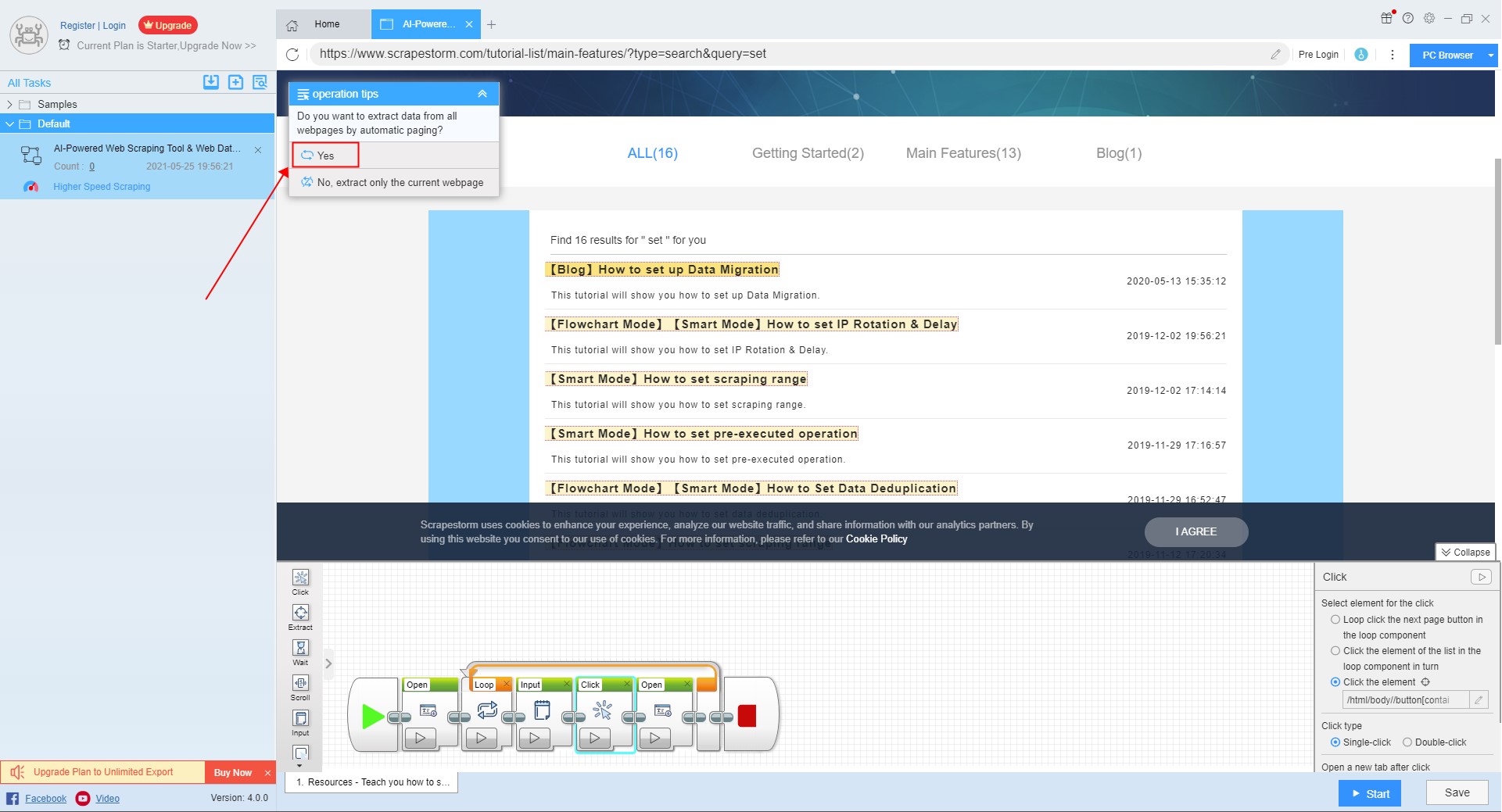Pick the element with the target icon
The width and height of the screenshot is (1502, 812).
(x=1425, y=682)
